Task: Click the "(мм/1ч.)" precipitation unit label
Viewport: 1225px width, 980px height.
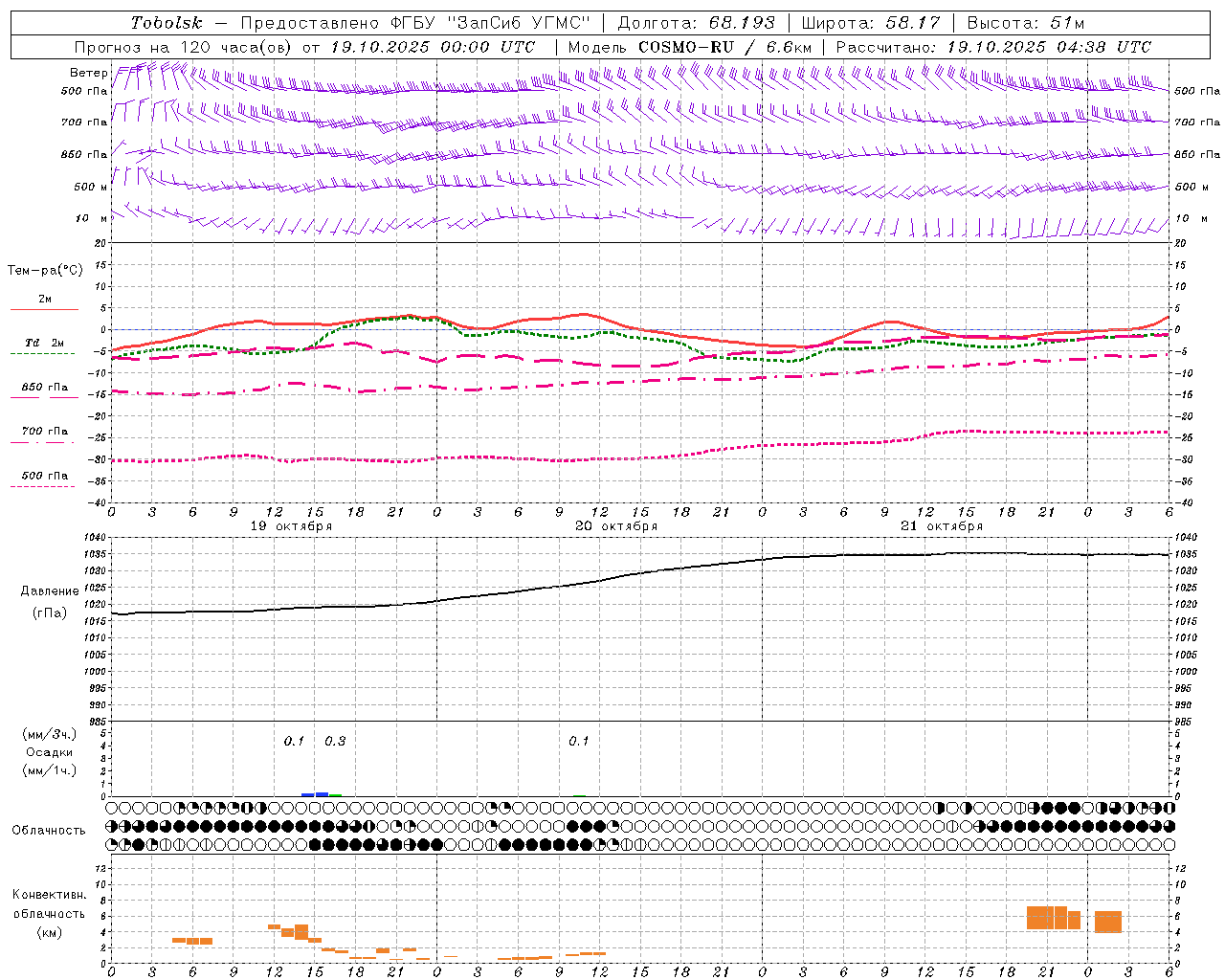Action: tap(49, 770)
